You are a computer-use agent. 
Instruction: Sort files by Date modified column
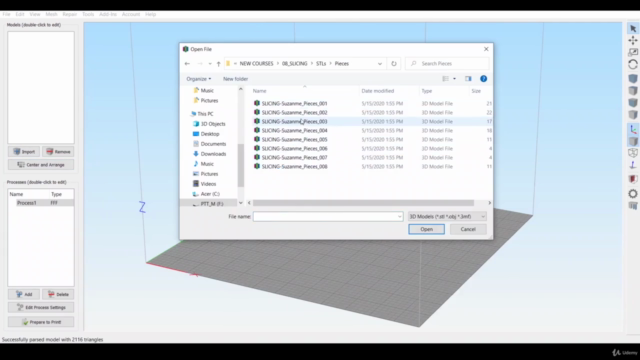tap(378, 91)
